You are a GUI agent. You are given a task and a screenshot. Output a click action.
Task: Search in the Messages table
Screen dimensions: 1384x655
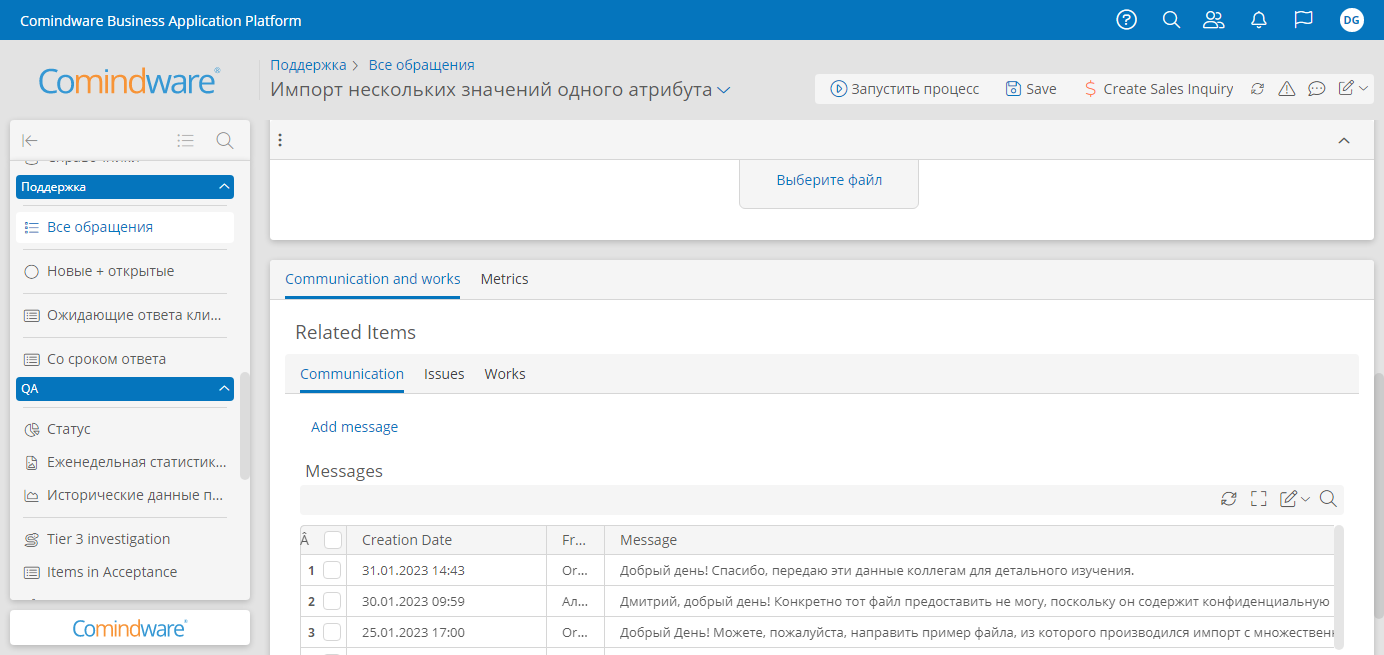(x=1328, y=498)
